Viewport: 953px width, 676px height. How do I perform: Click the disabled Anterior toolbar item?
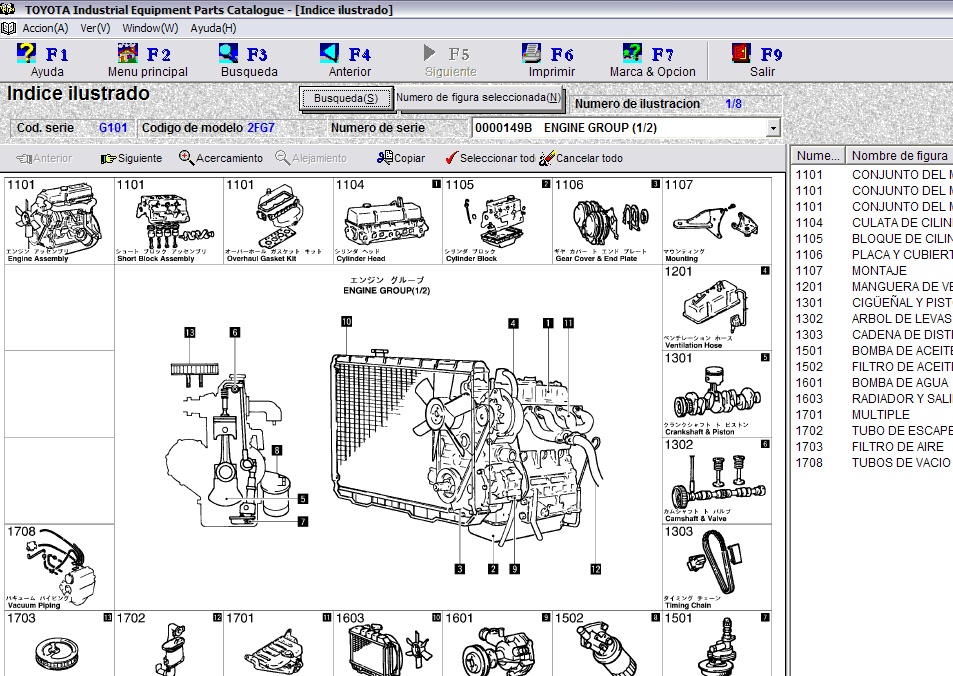click(44, 158)
